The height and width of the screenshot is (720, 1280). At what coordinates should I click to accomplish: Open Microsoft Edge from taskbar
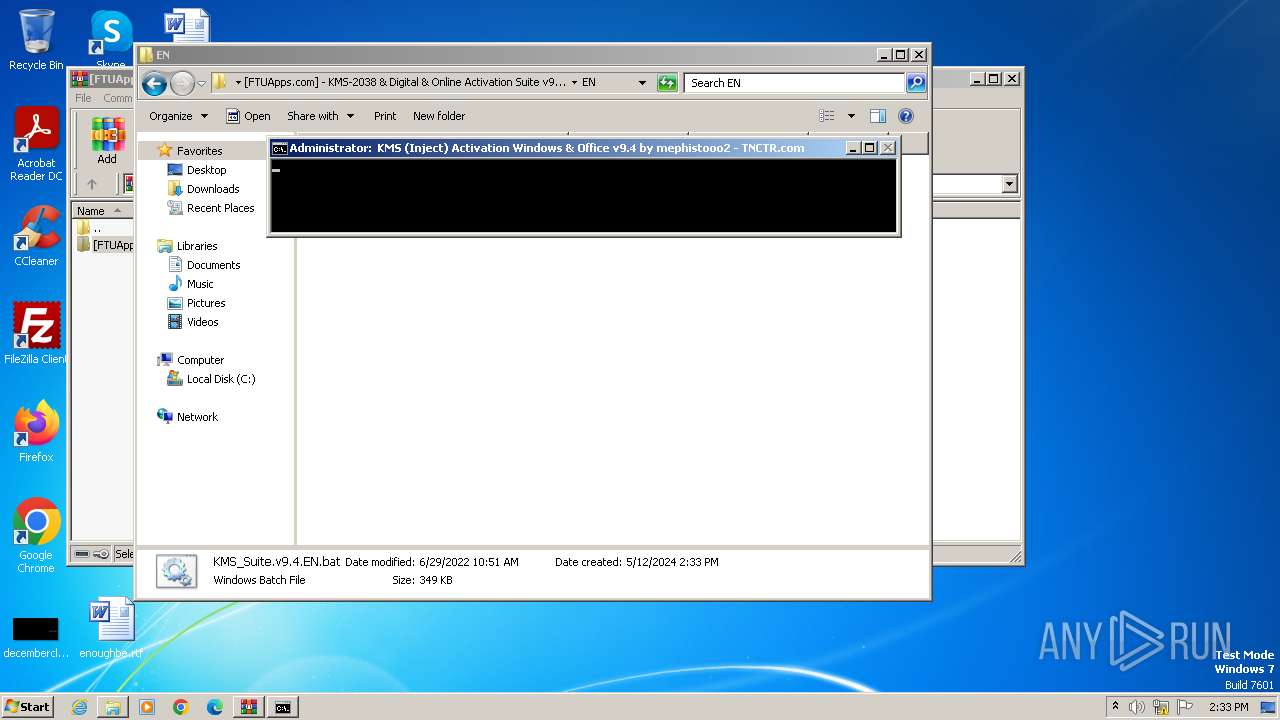[215, 707]
